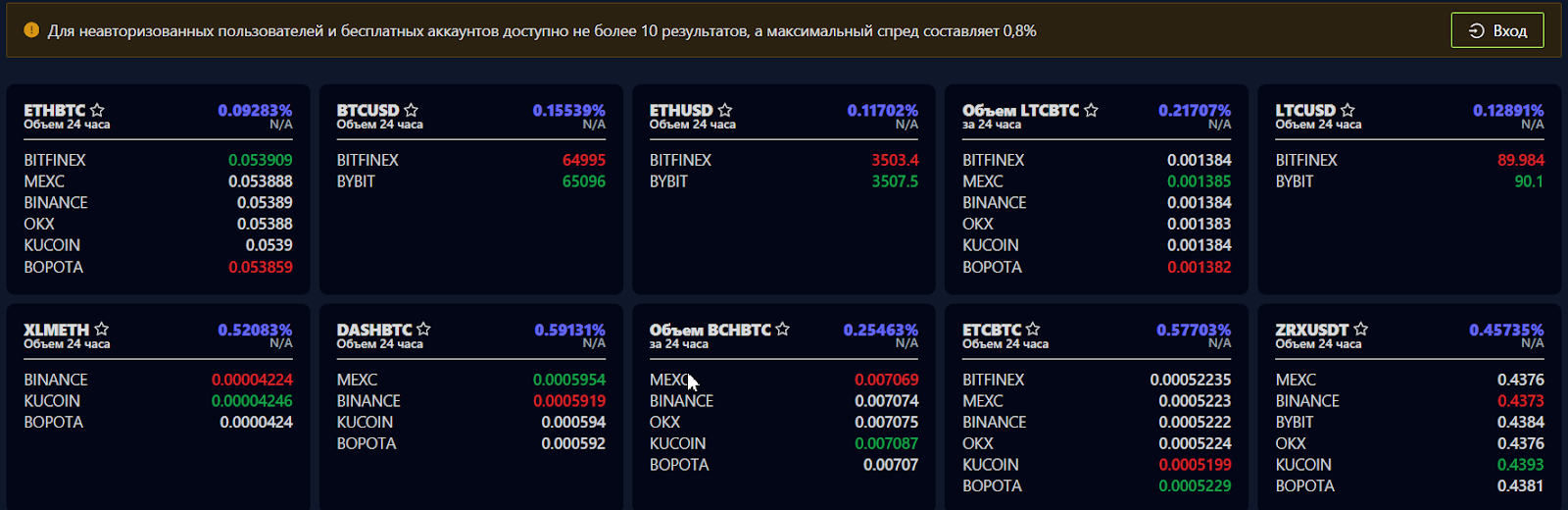This screenshot has height=510, width=1568.
Task: Favorite the LTCUSD pair star
Action: coord(1347,110)
